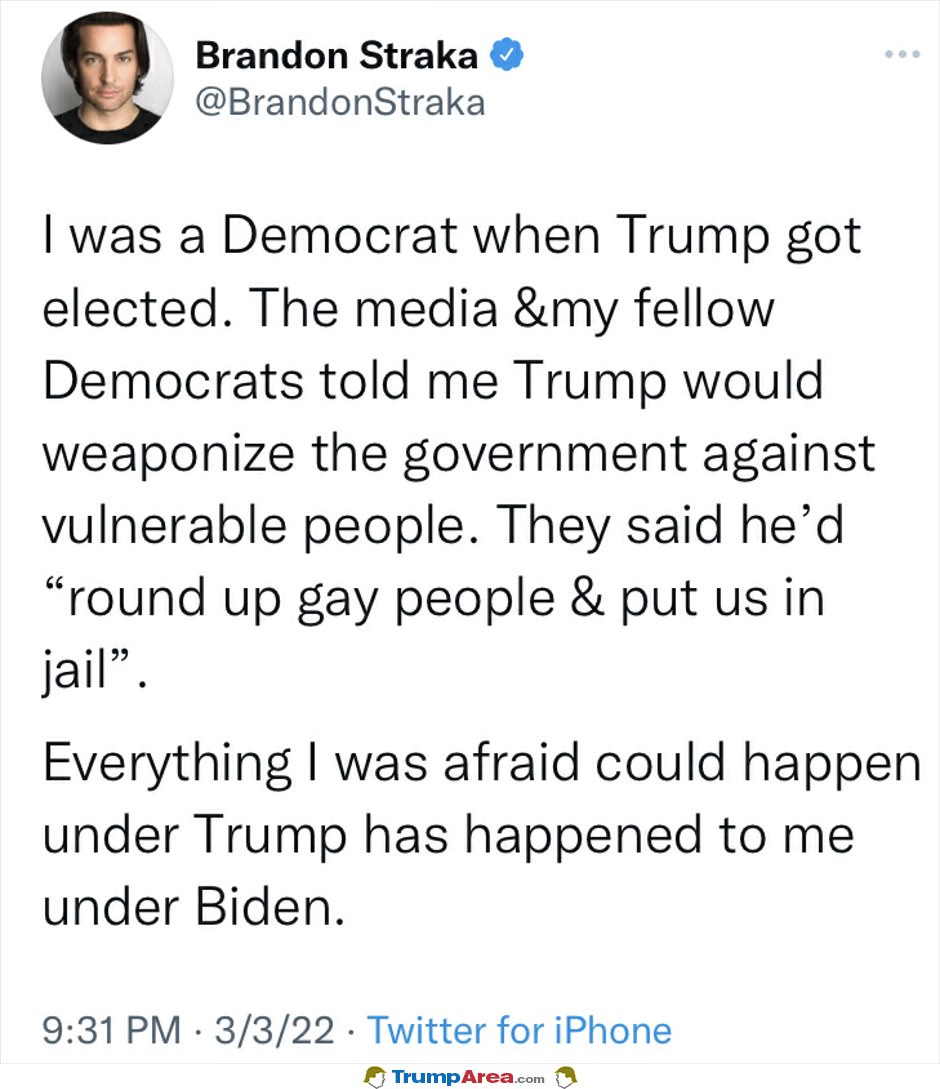Click the word jail in the quote
This screenshot has height=1089, width=940.
76,671
